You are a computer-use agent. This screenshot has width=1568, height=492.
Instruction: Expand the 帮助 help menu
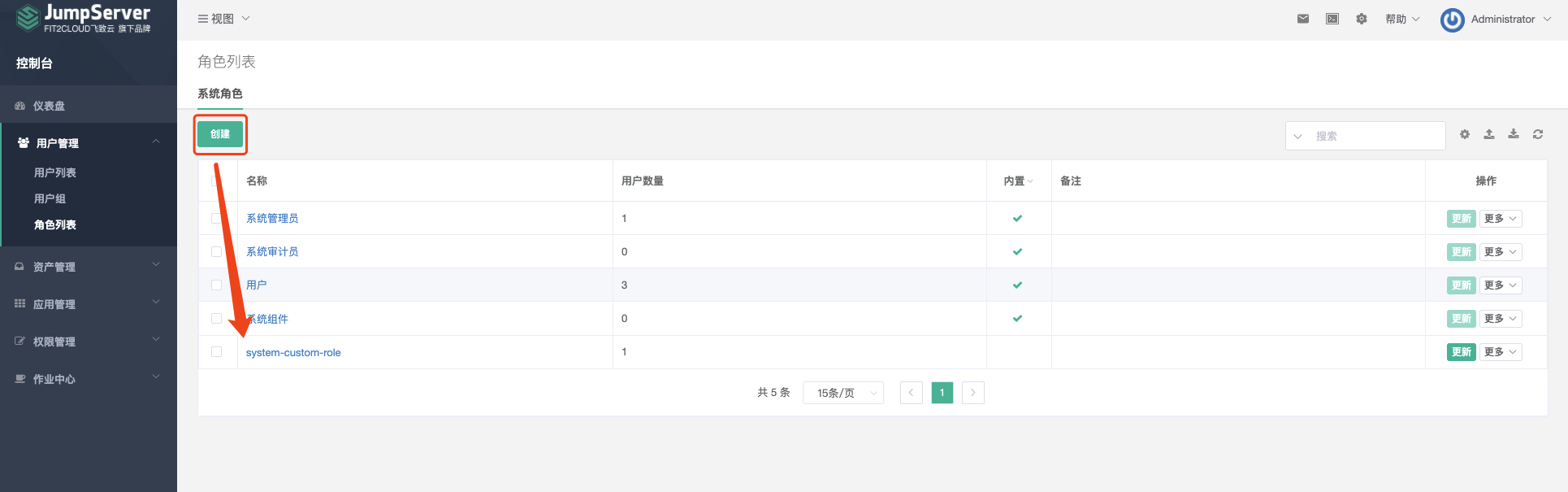point(1402,19)
